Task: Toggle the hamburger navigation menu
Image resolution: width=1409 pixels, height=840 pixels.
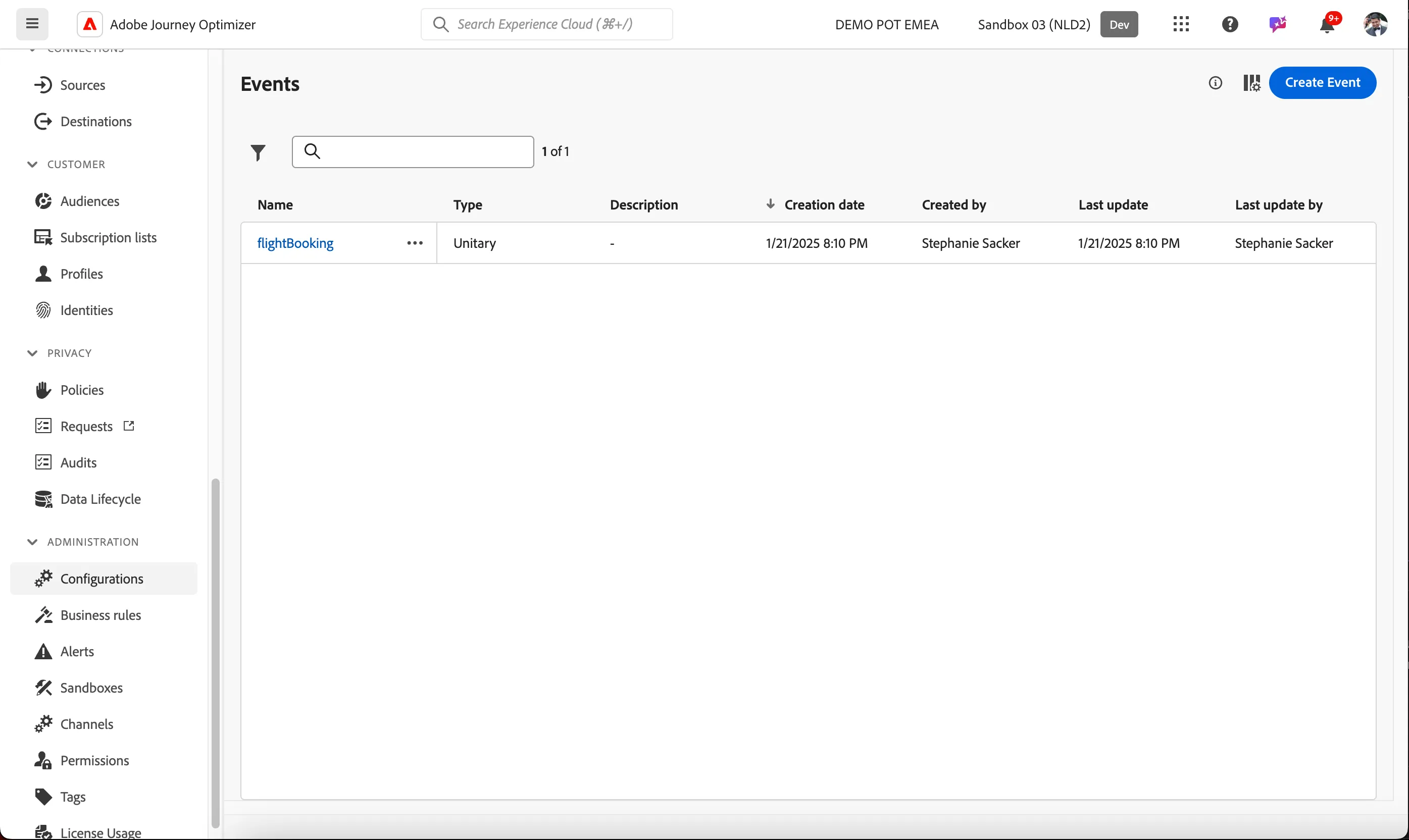Action: coord(32,24)
